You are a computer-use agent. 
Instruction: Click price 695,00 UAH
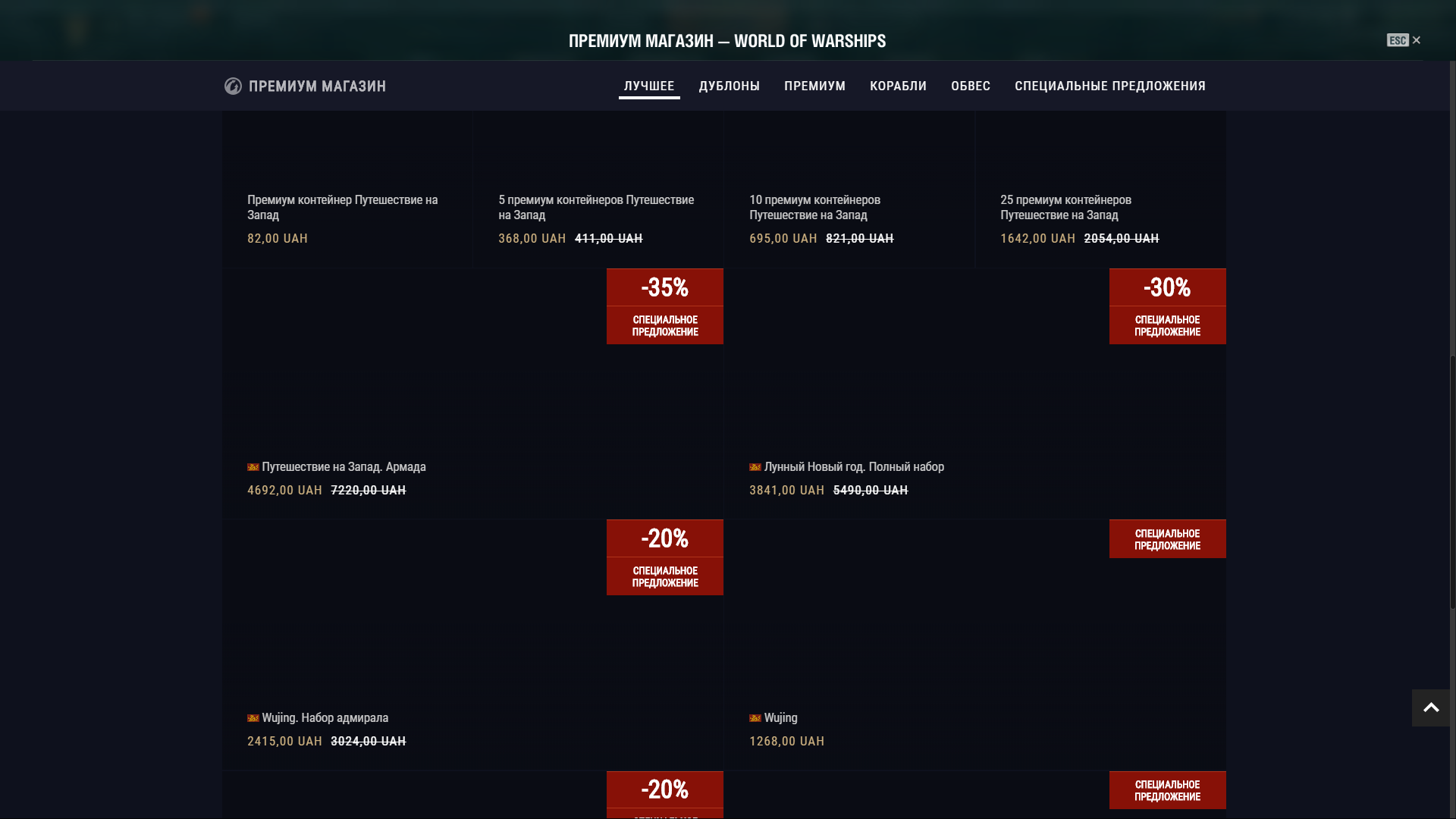(783, 238)
